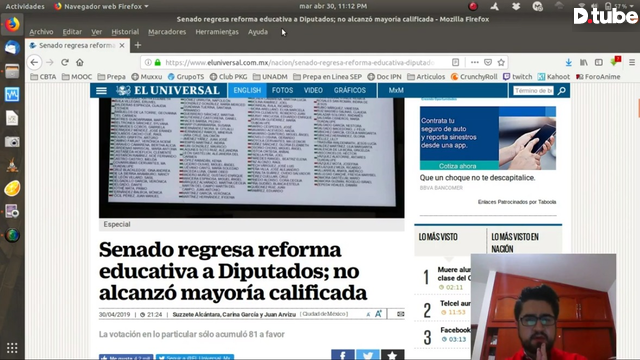Reload the current page

click(x=64, y=62)
